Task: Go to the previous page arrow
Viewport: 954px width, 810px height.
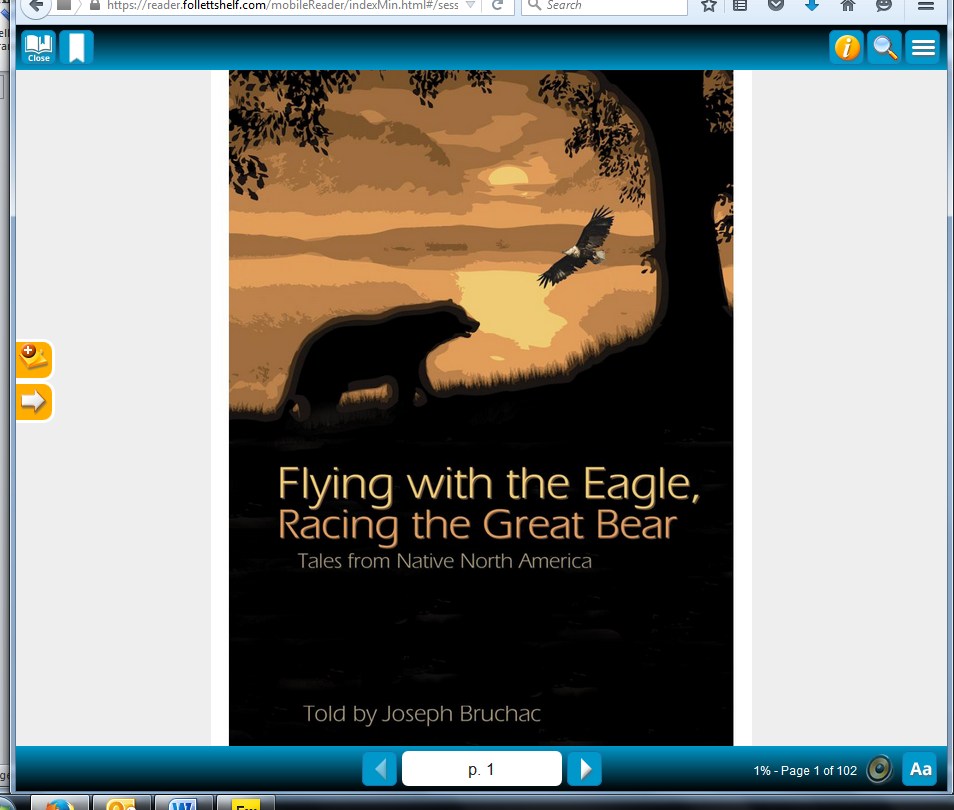Action: coord(379,769)
